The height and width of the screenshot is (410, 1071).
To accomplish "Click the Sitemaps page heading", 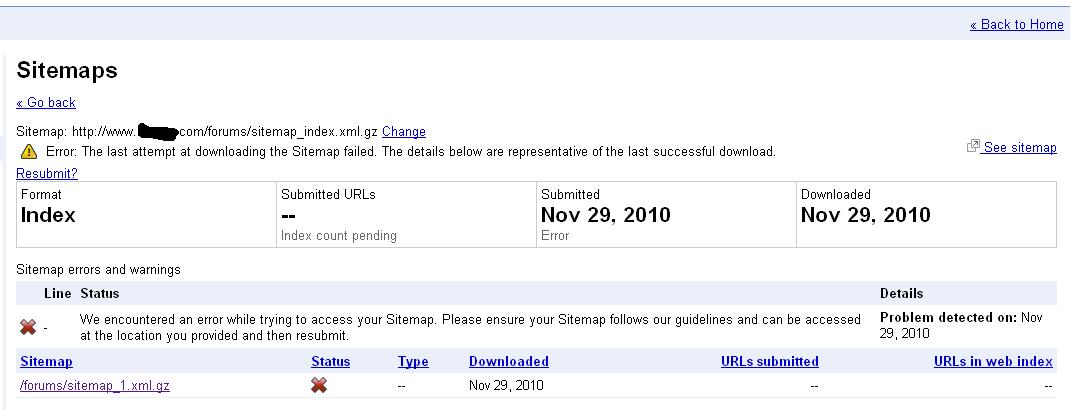I will point(67,70).
